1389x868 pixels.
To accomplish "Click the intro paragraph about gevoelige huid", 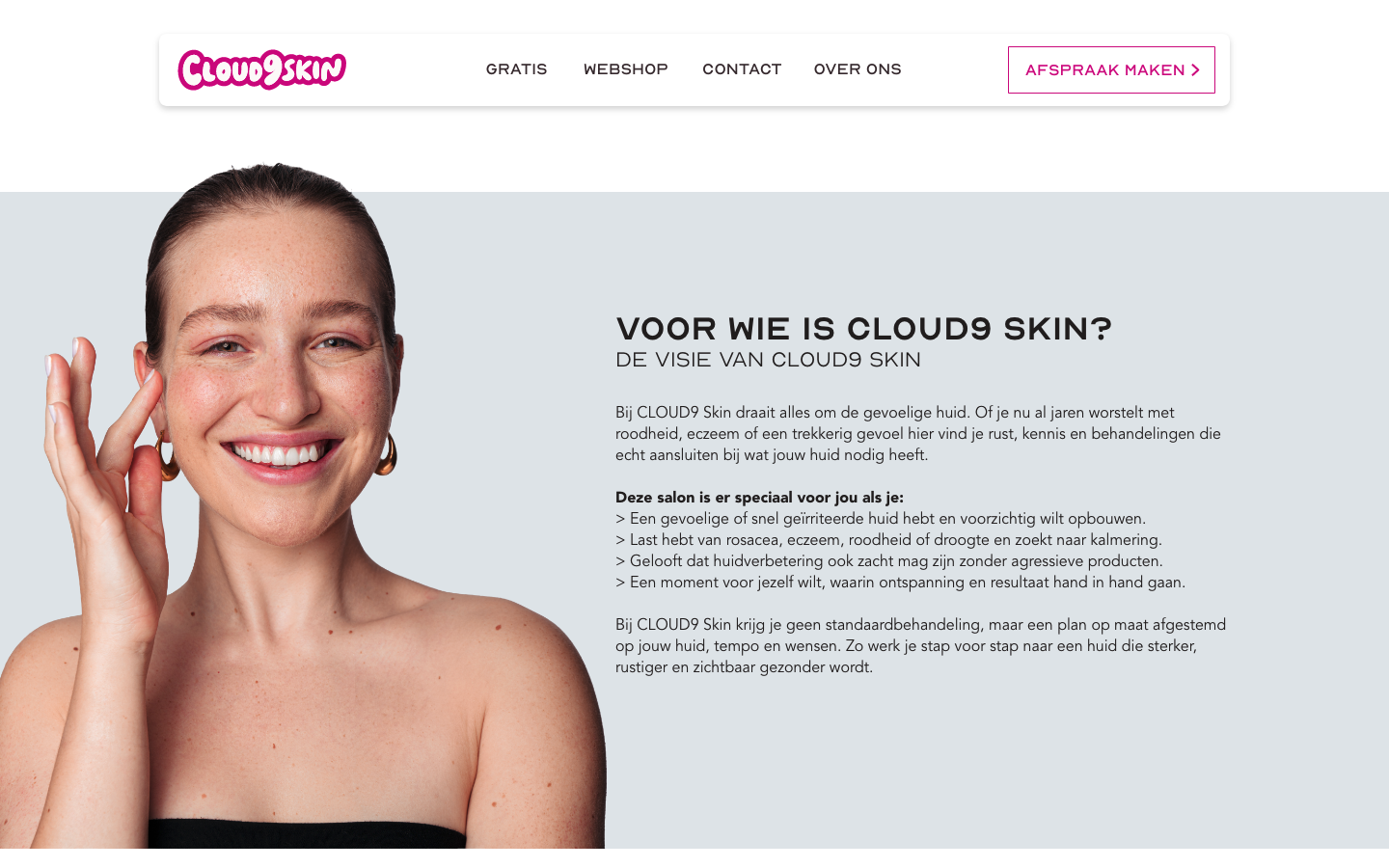I will tap(918, 434).
